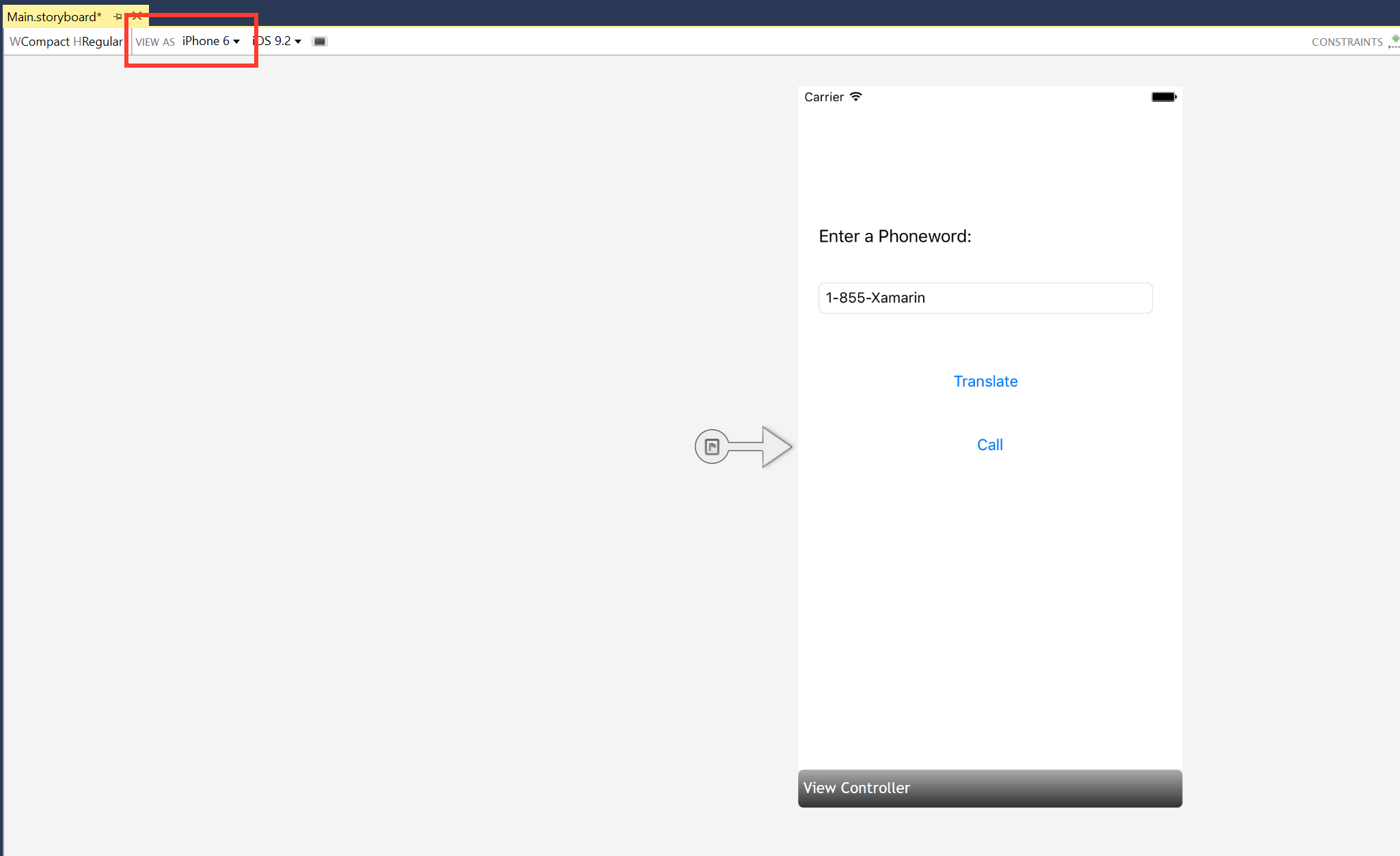The height and width of the screenshot is (856, 1400).
Task: Click the square entry point scene icon
Action: click(712, 446)
